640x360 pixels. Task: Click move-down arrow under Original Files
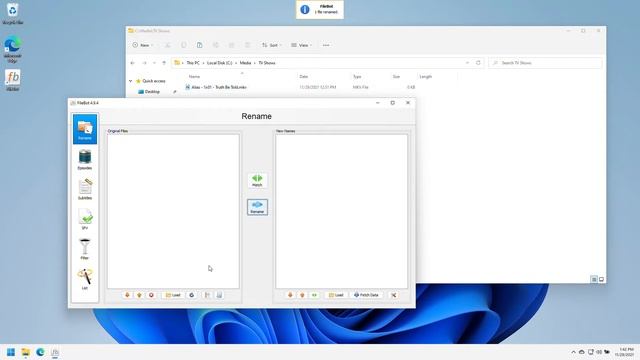coord(127,295)
